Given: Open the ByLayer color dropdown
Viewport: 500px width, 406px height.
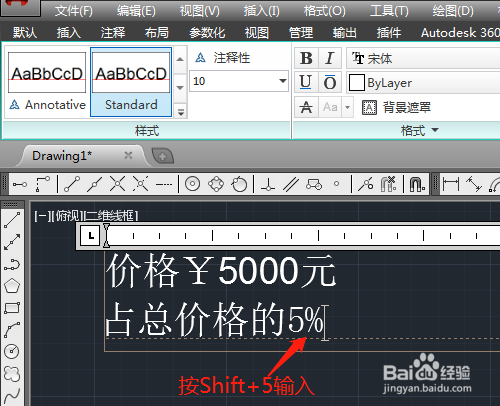Looking at the screenshot, I should click(x=423, y=83).
